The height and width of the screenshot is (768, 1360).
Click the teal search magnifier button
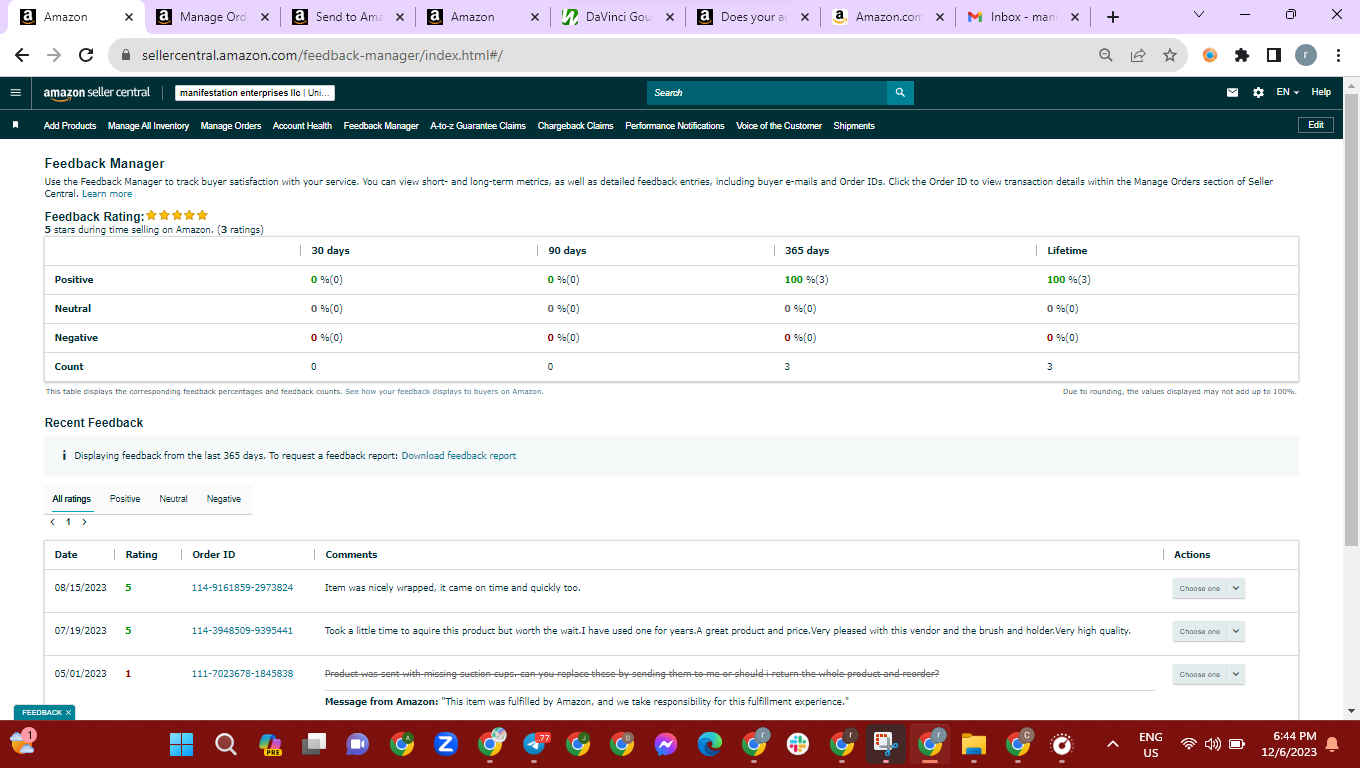click(900, 93)
